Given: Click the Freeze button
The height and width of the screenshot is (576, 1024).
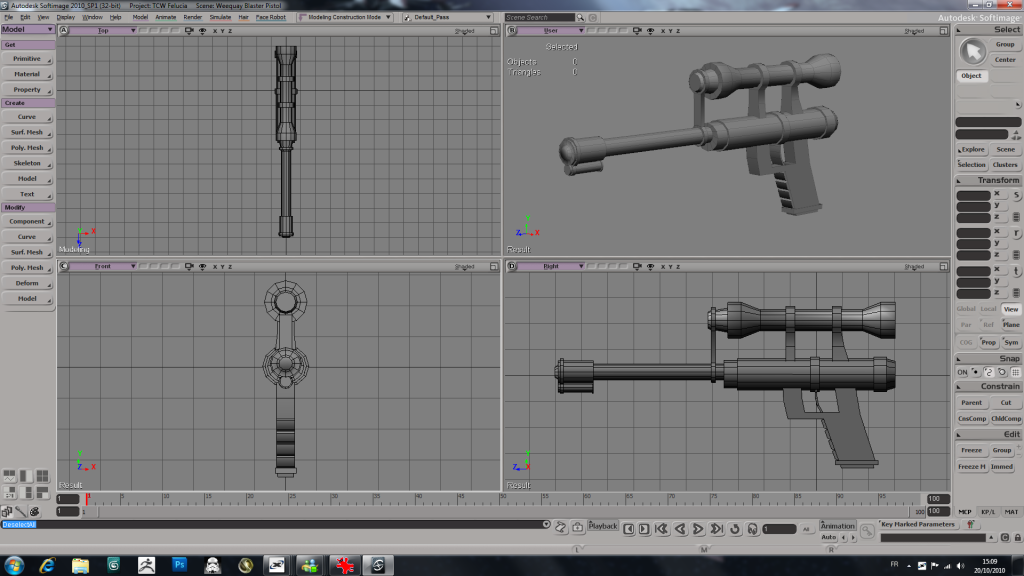Looking at the screenshot, I should [971, 451].
